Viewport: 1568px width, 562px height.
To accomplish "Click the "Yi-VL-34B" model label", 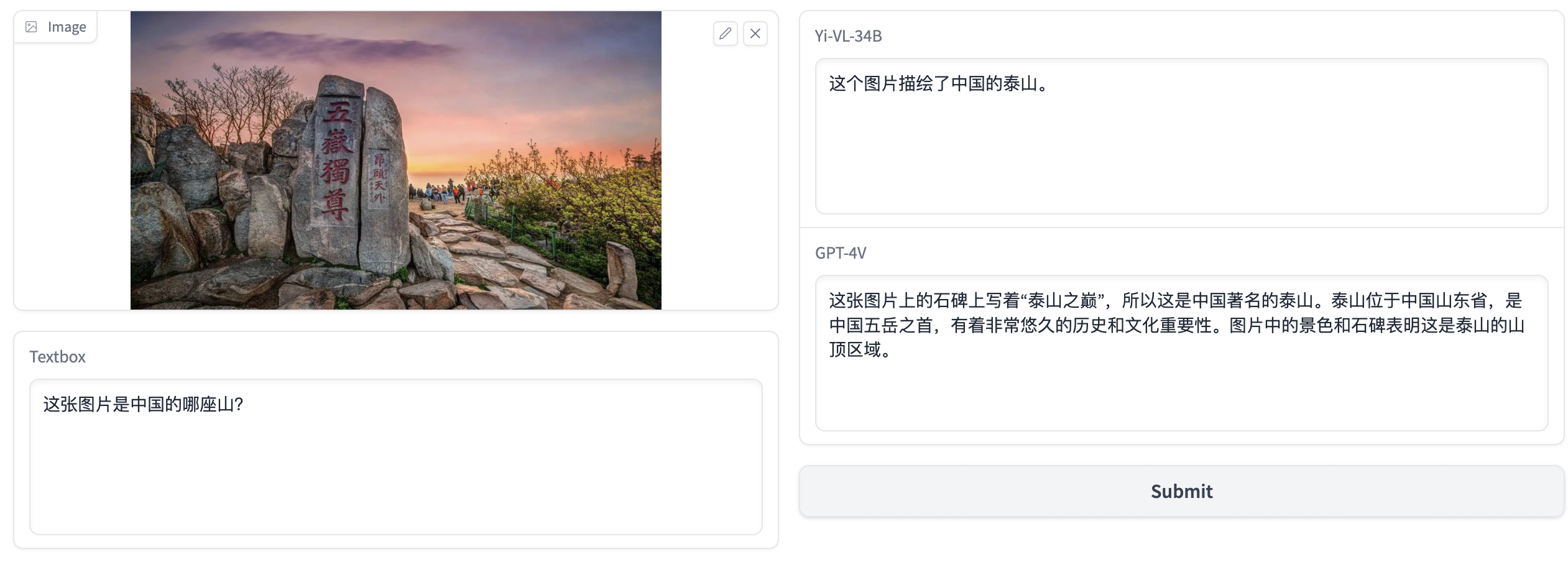I will coord(848,36).
